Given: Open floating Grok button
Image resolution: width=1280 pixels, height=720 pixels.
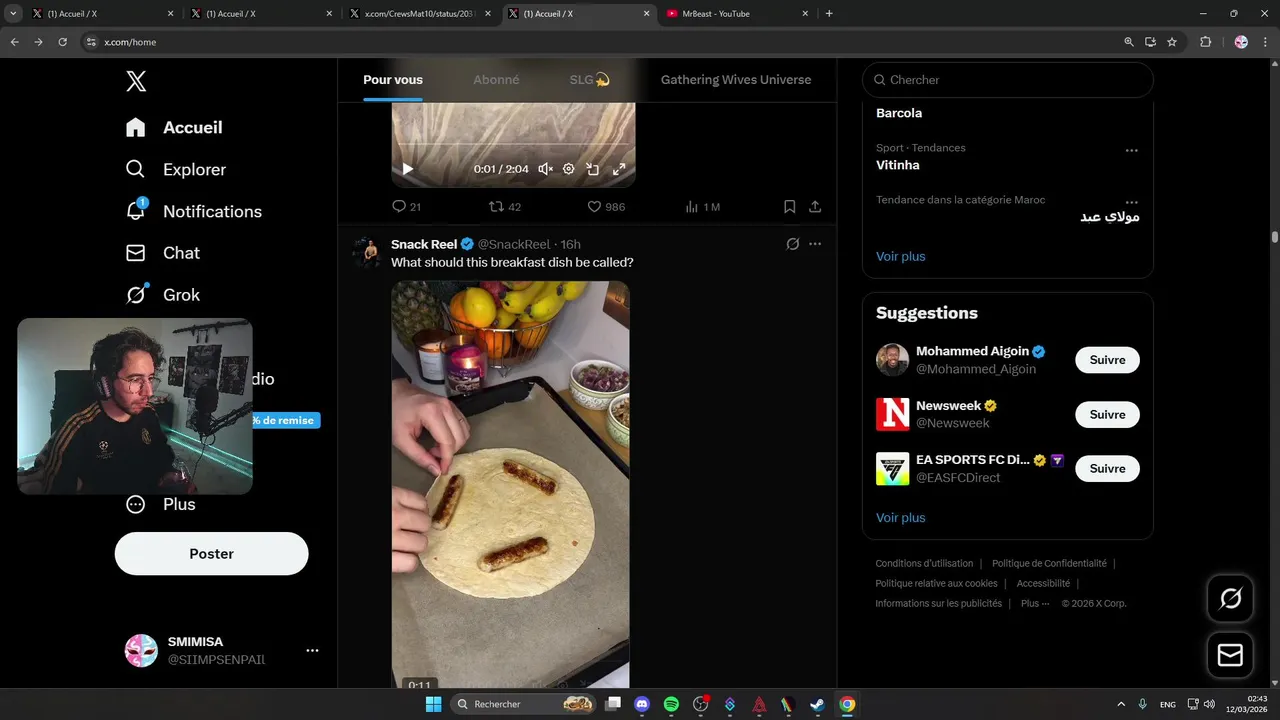Looking at the screenshot, I should (x=1230, y=598).
